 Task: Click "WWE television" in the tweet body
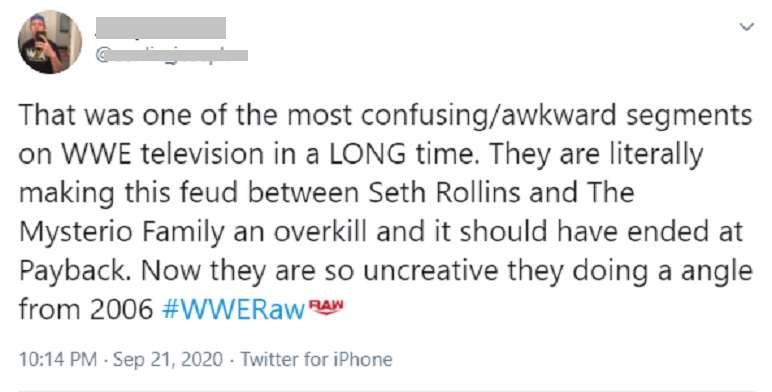162,154
